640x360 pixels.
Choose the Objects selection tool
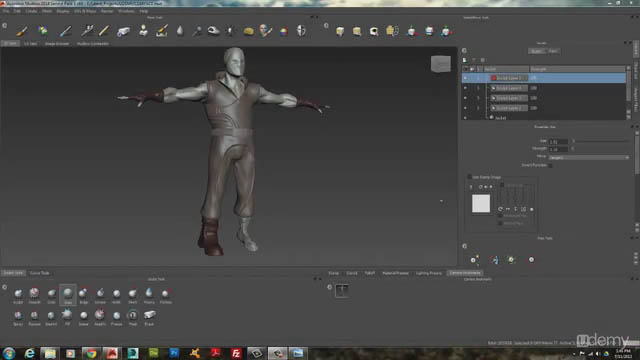[x=357, y=31]
